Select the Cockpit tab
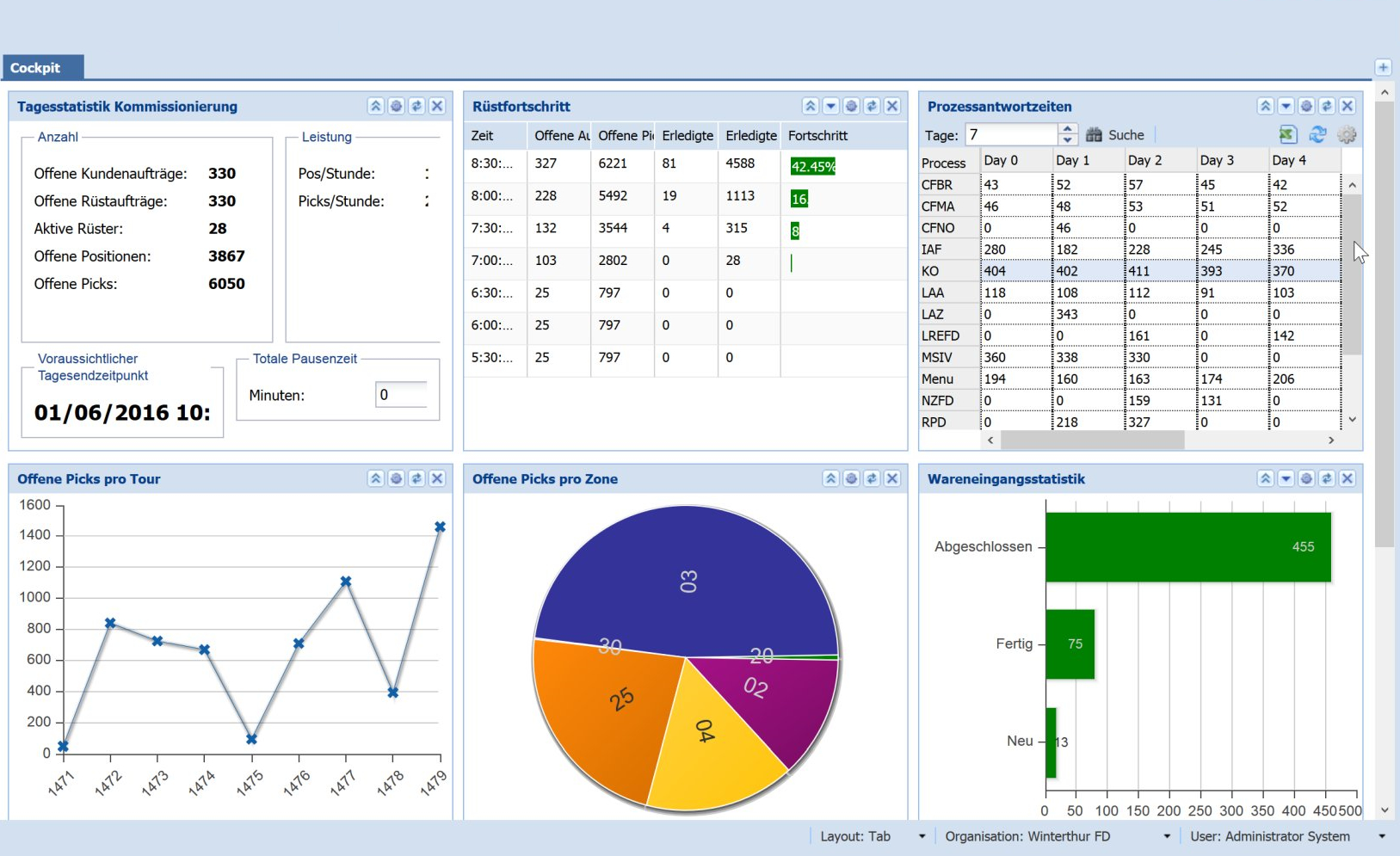Image resolution: width=1400 pixels, height=856 pixels. 36,68
